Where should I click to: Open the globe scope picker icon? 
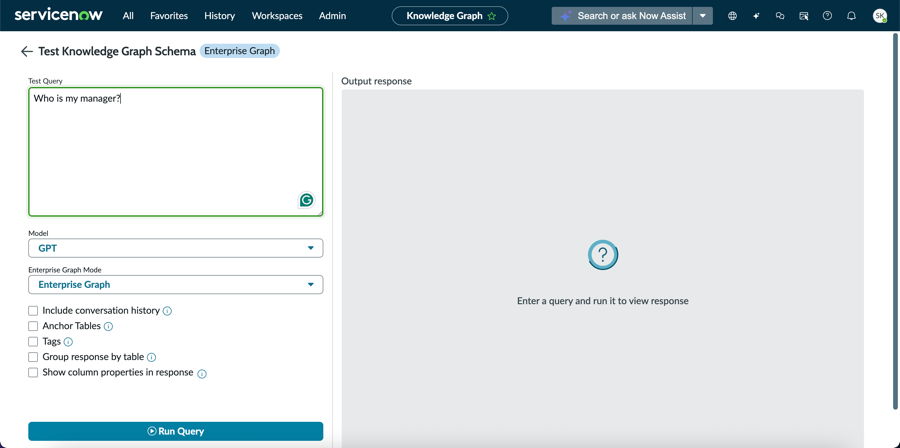click(732, 16)
